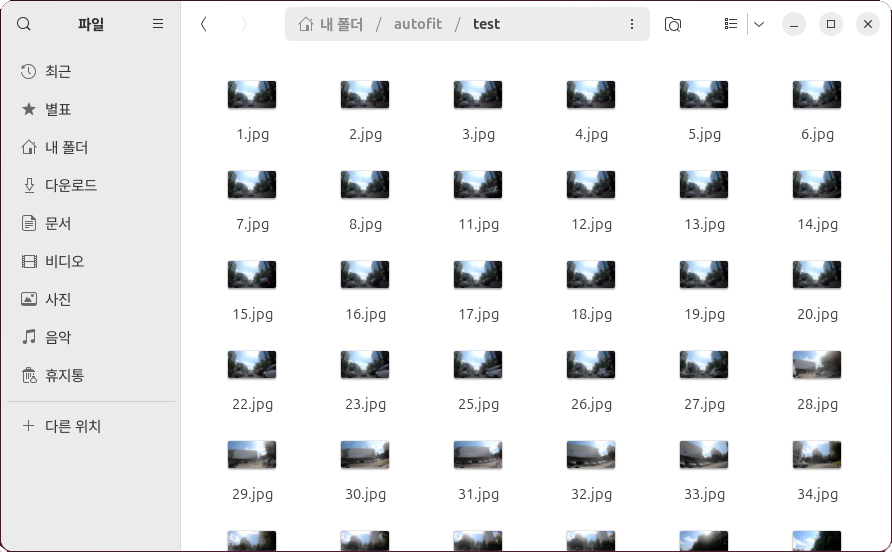Image resolution: width=892 pixels, height=552 pixels.
Task: Select the 16.jpg thumbnail
Action: tap(365, 274)
